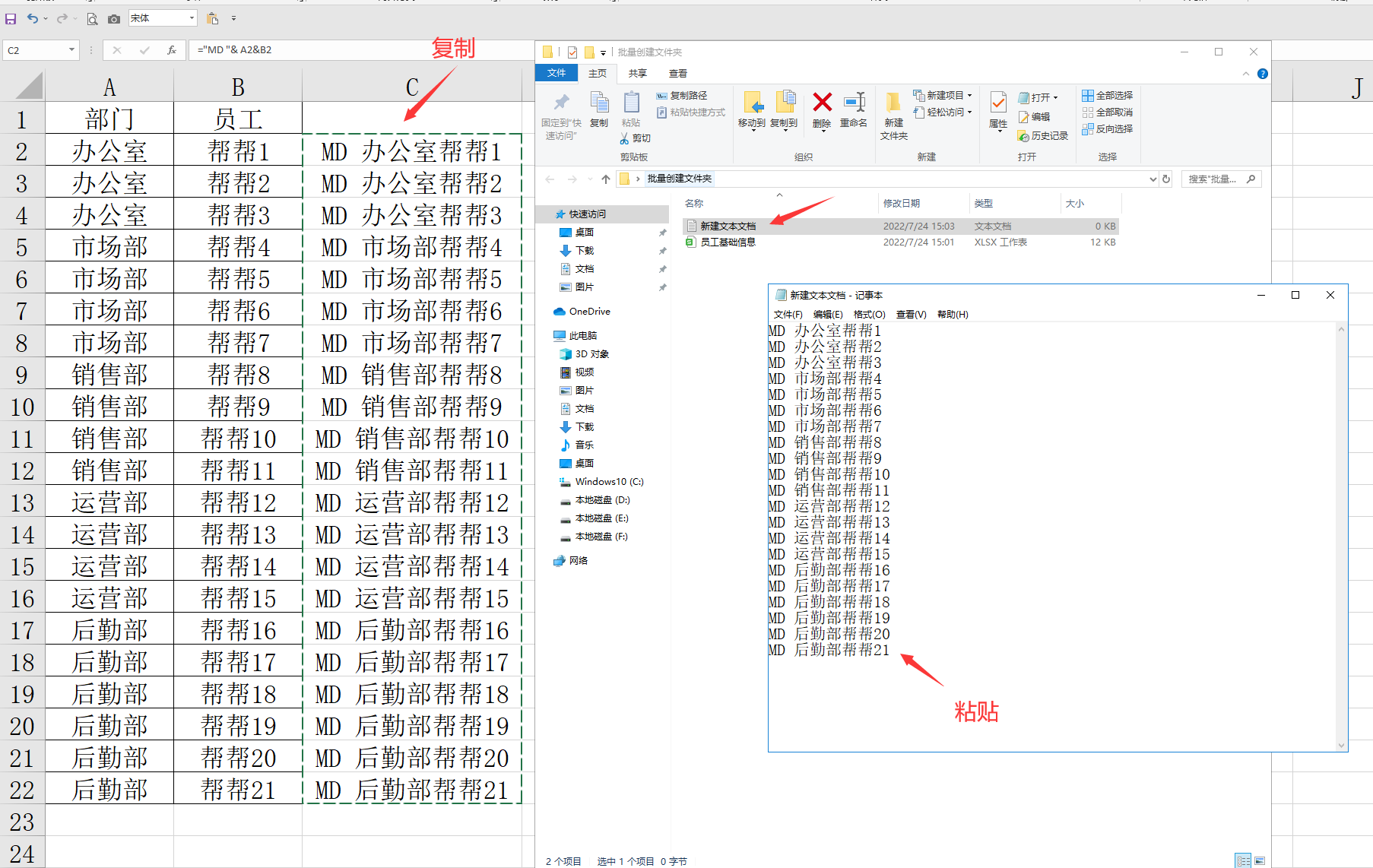Open the 格式(O) menu in Notepad
The height and width of the screenshot is (868, 1373).
(x=869, y=315)
